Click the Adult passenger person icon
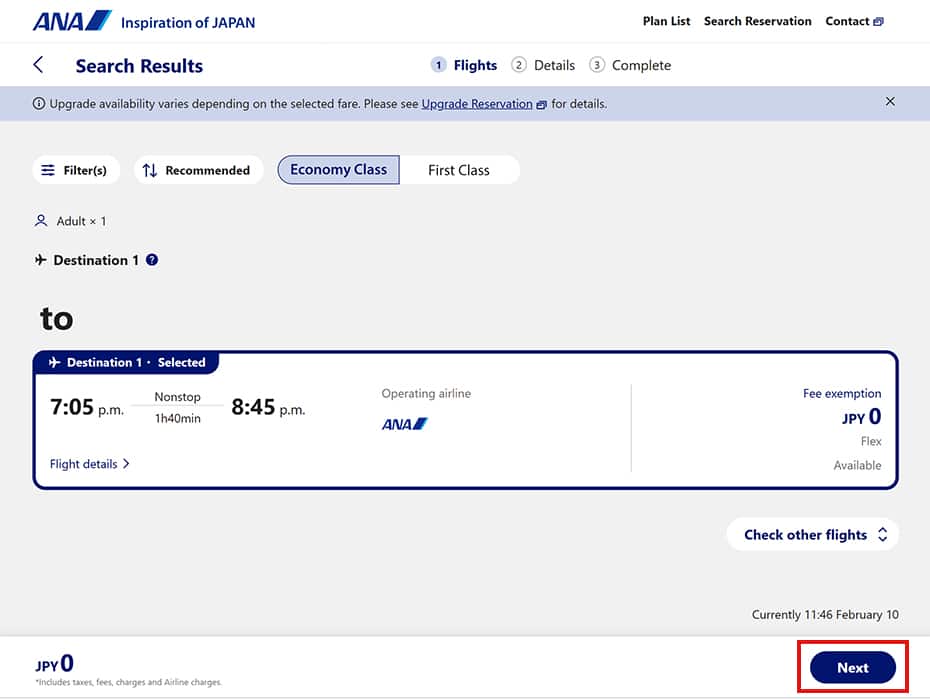930x699 pixels. pyautogui.click(x=40, y=221)
